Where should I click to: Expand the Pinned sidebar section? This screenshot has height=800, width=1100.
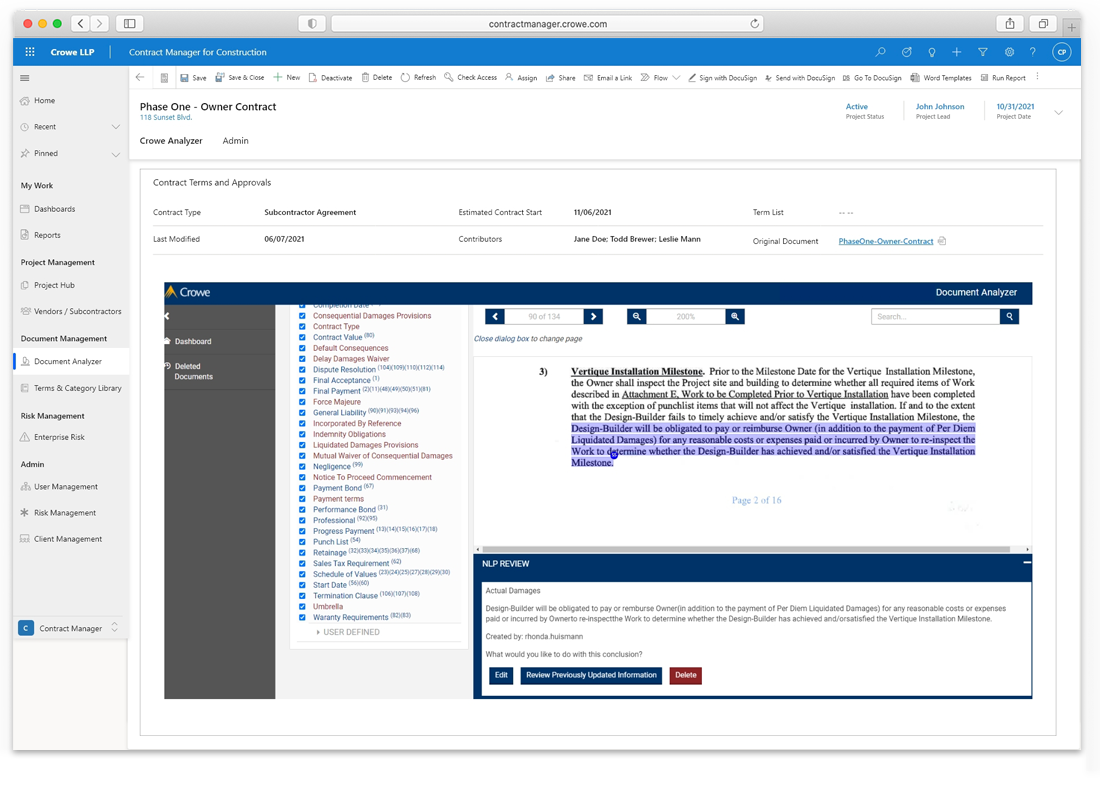(116, 154)
